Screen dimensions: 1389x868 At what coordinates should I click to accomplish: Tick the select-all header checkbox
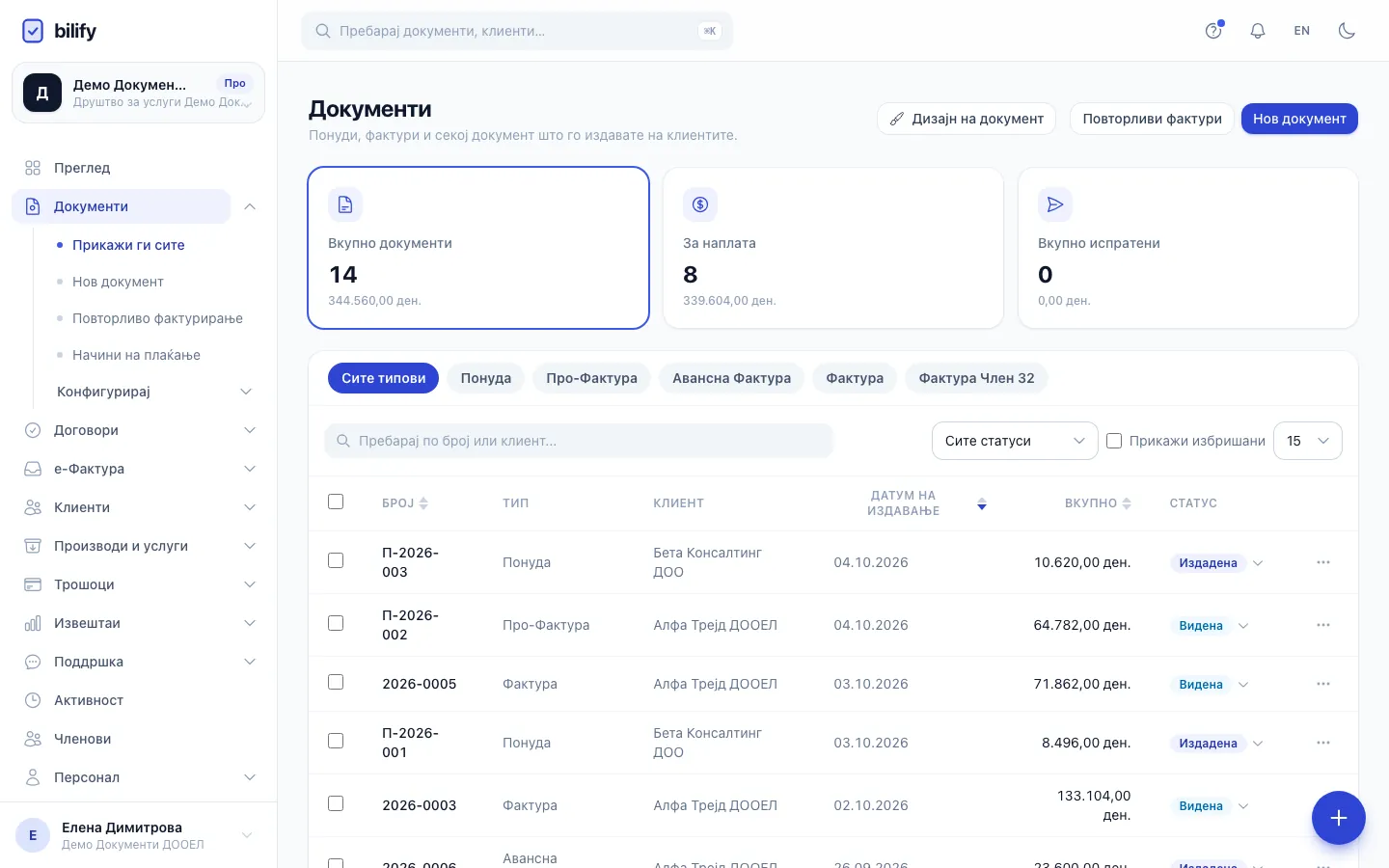[336, 502]
